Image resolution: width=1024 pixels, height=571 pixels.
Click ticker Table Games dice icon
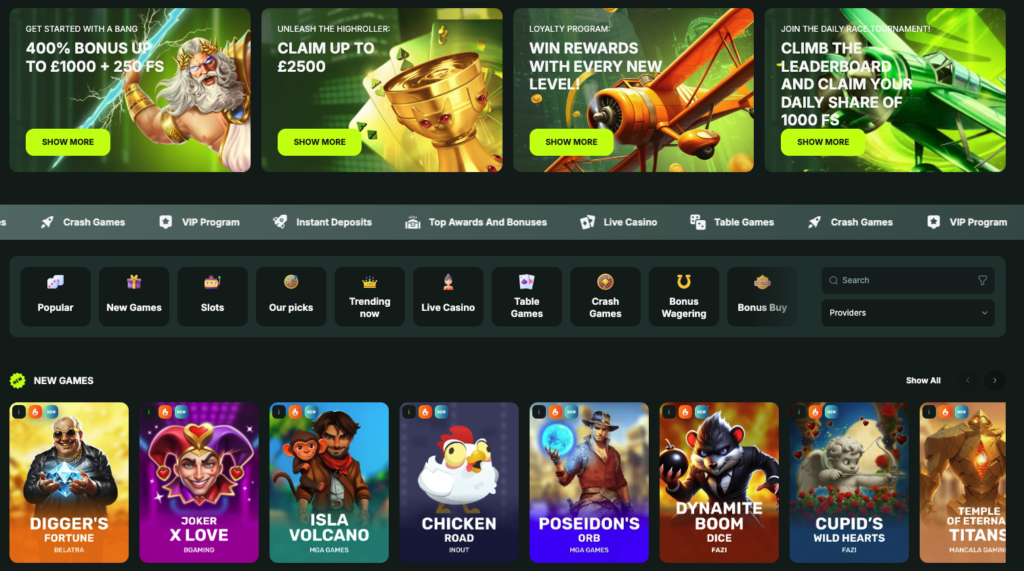pyautogui.click(x=697, y=222)
